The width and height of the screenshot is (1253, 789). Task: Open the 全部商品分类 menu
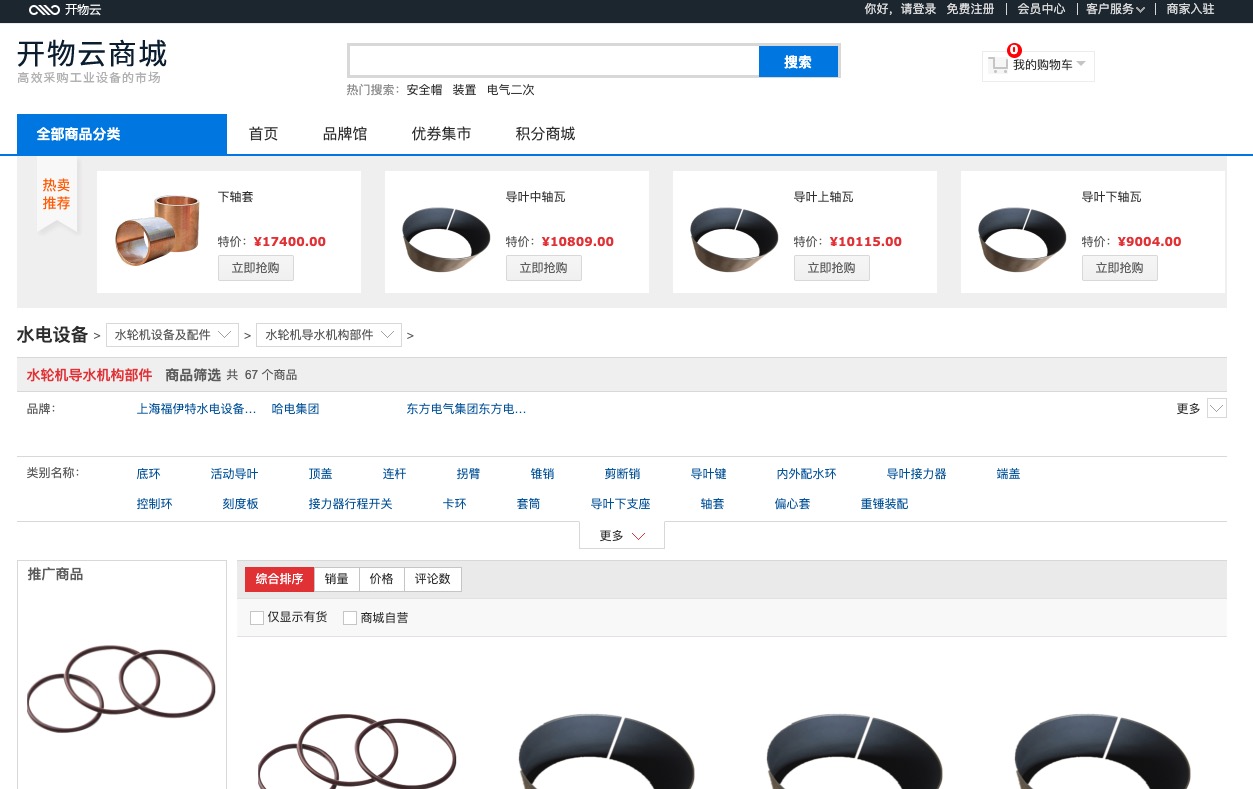[122, 134]
